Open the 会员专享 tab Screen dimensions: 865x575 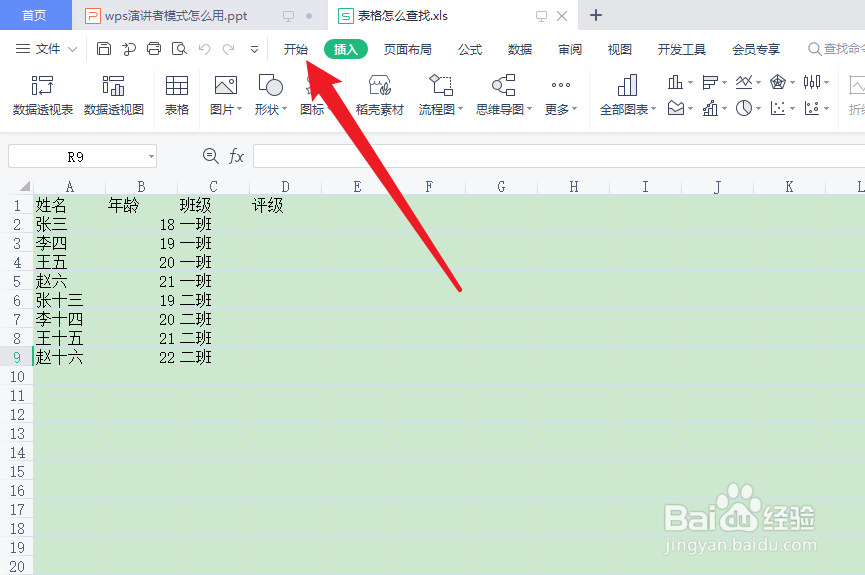coord(756,49)
